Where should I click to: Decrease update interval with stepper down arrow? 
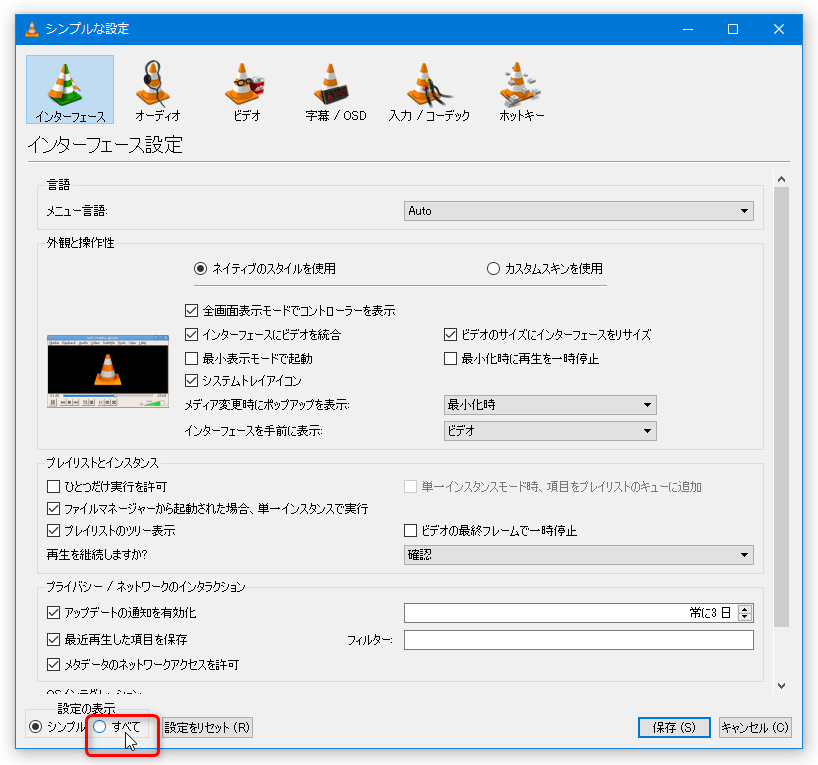[x=745, y=617]
